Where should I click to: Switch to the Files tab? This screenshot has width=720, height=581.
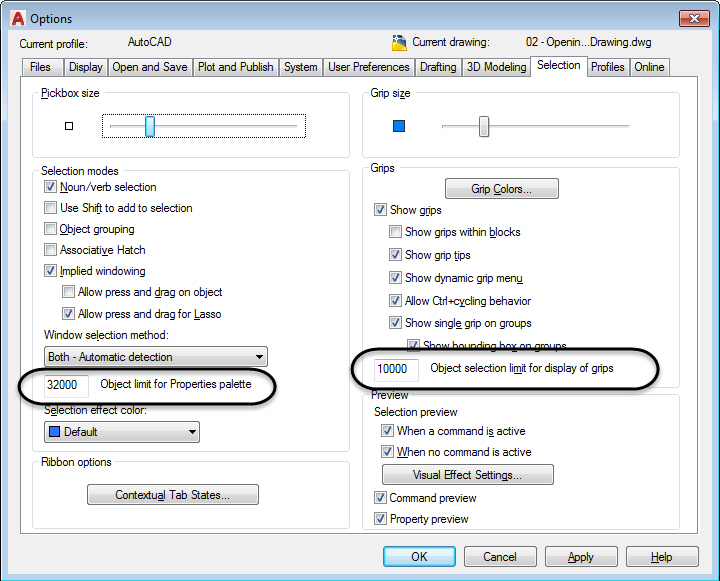click(40, 67)
